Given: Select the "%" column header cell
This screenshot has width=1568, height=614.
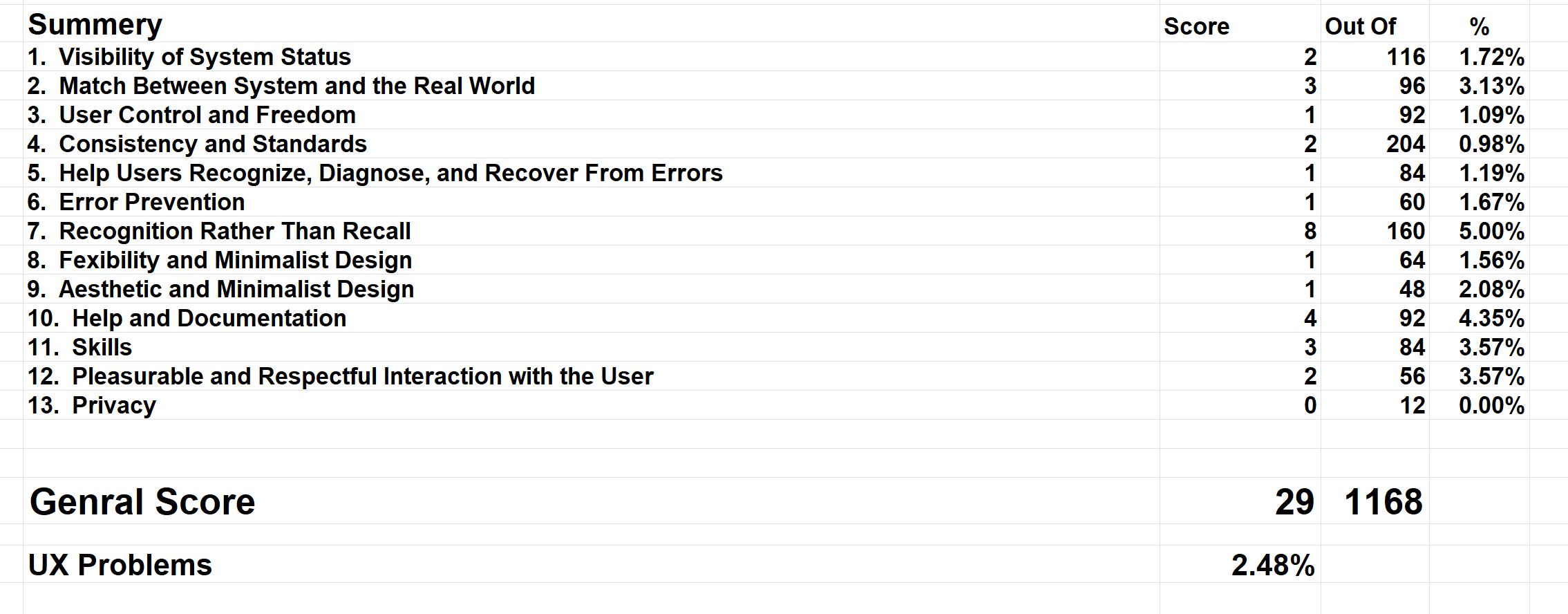Looking at the screenshot, I should pos(1479,26).
